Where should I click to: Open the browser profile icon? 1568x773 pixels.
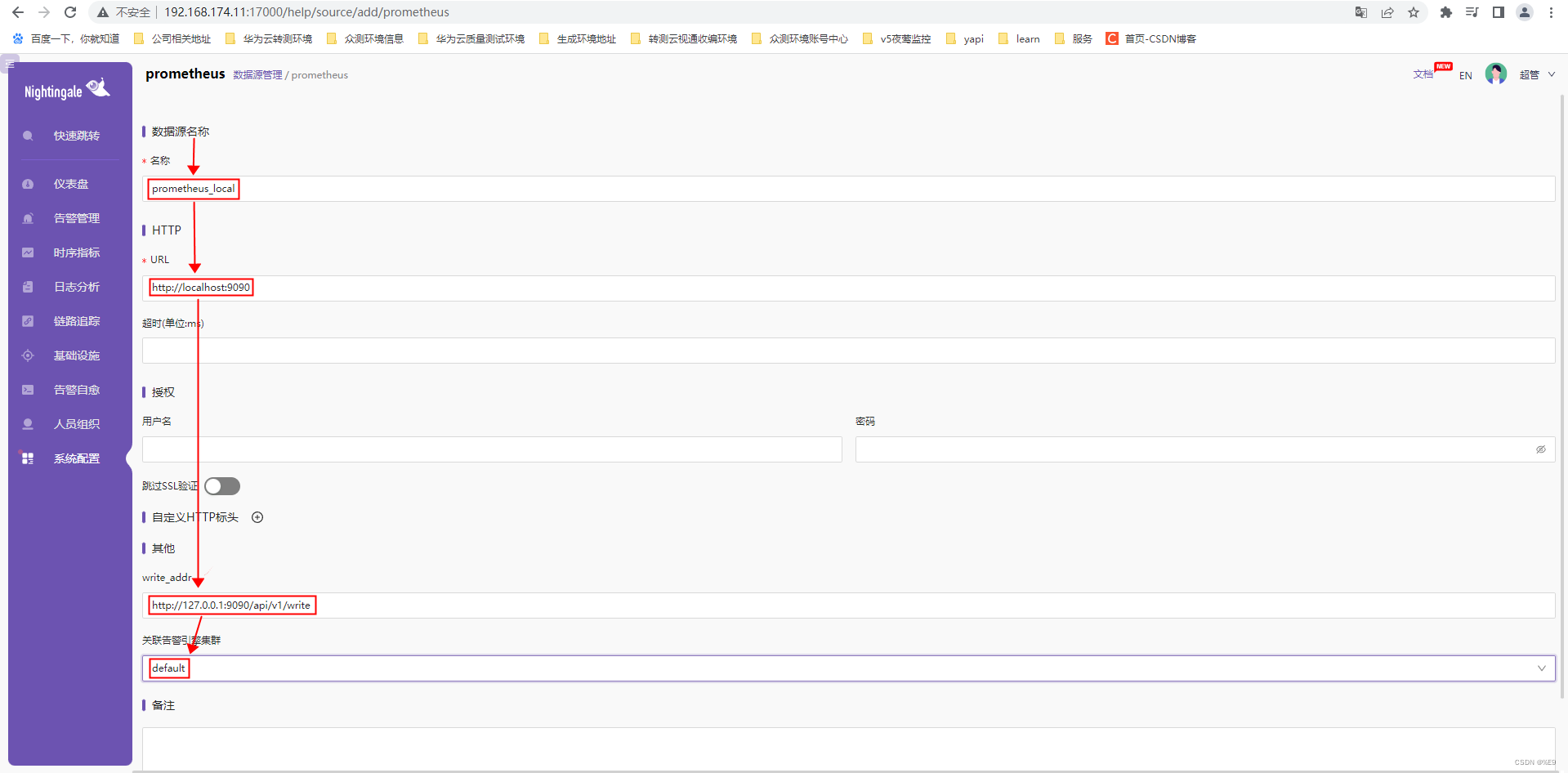[1525, 12]
